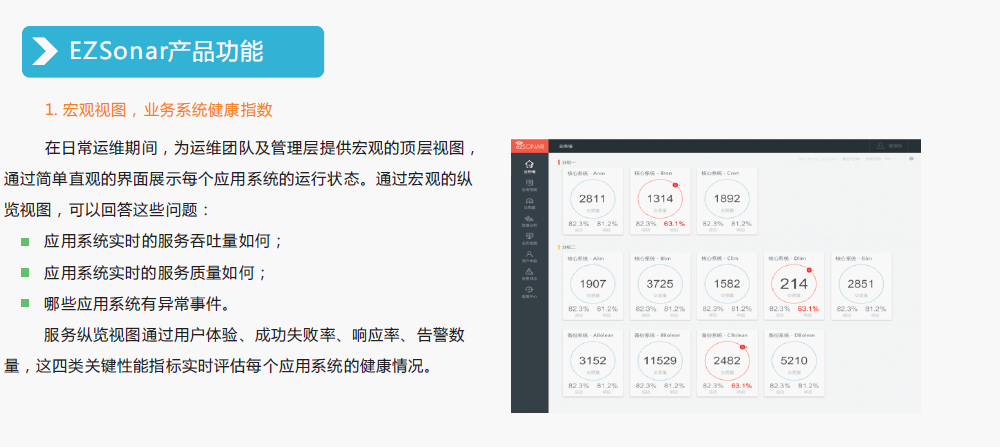Open the Dllolean system card showing 5210
This screenshot has height=447, width=1000.
click(x=794, y=363)
